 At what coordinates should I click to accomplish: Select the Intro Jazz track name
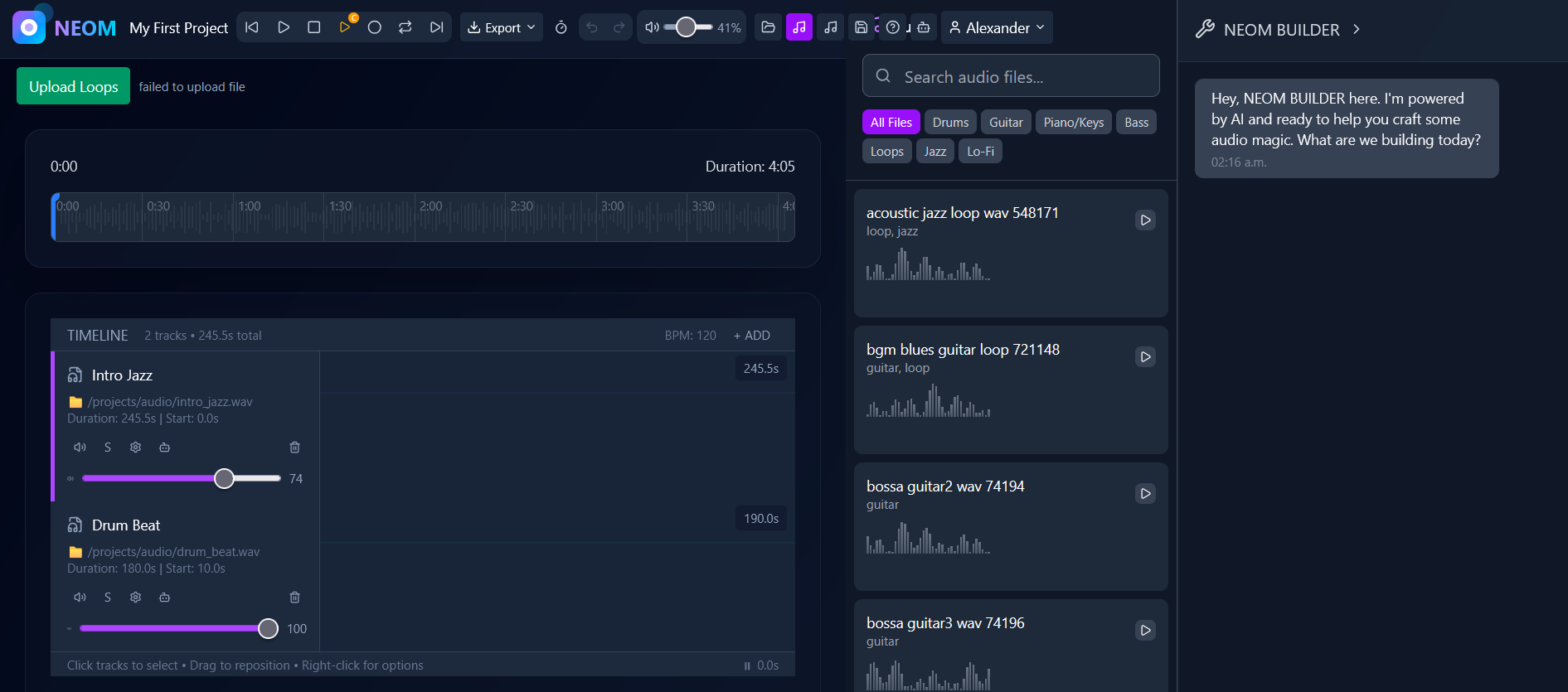tap(122, 375)
